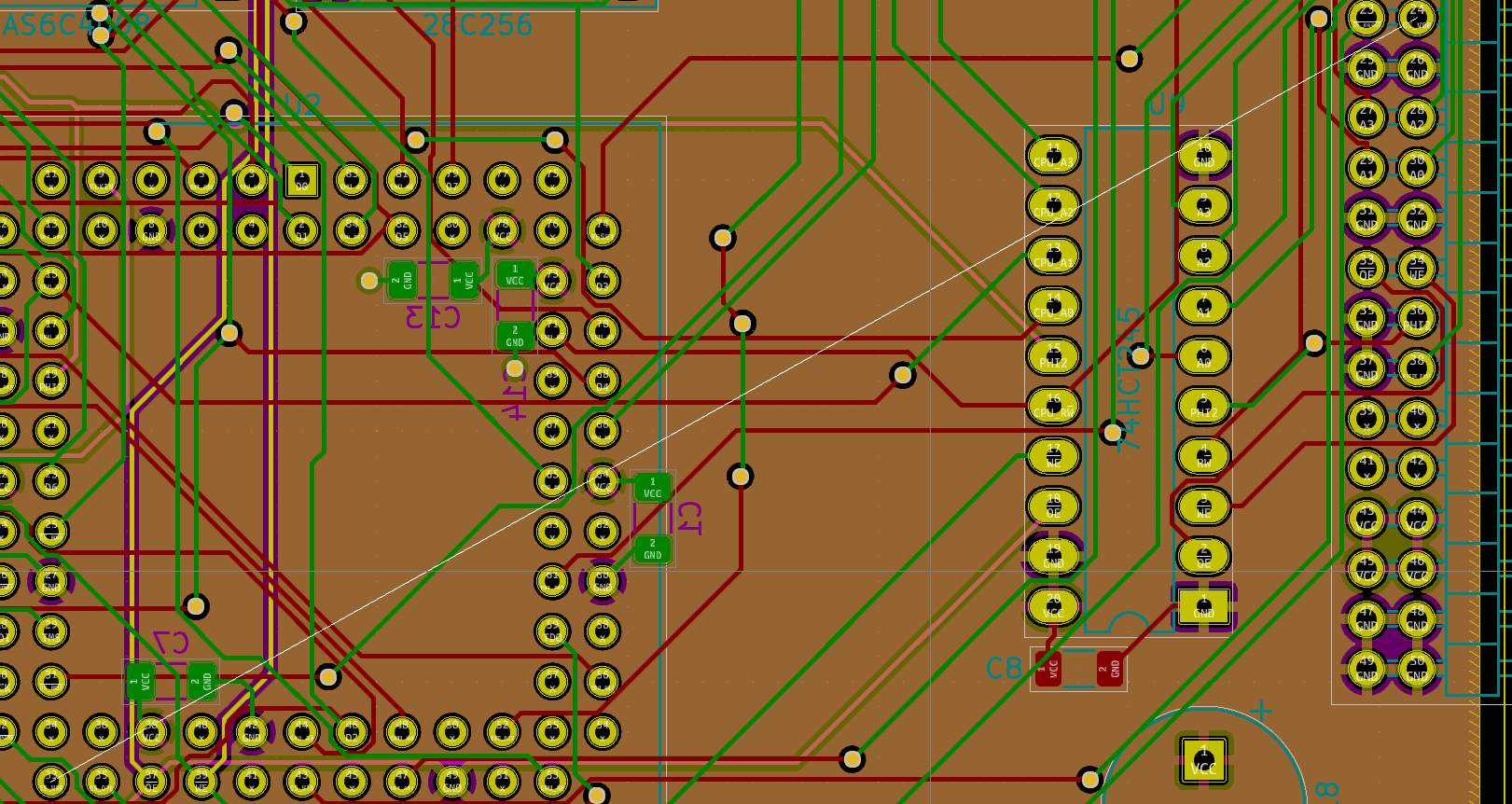Select pad 20 VCC of the 74HCT245
Screen dimensions: 1512x804
(x=1053, y=607)
